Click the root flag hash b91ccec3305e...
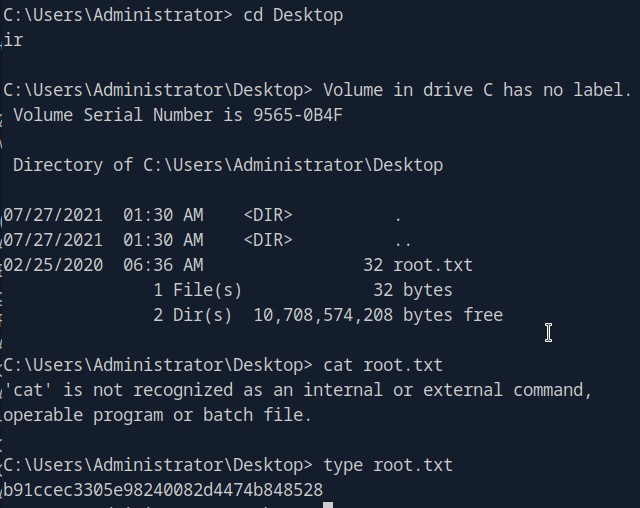This screenshot has width=640, height=508. click(x=163, y=490)
